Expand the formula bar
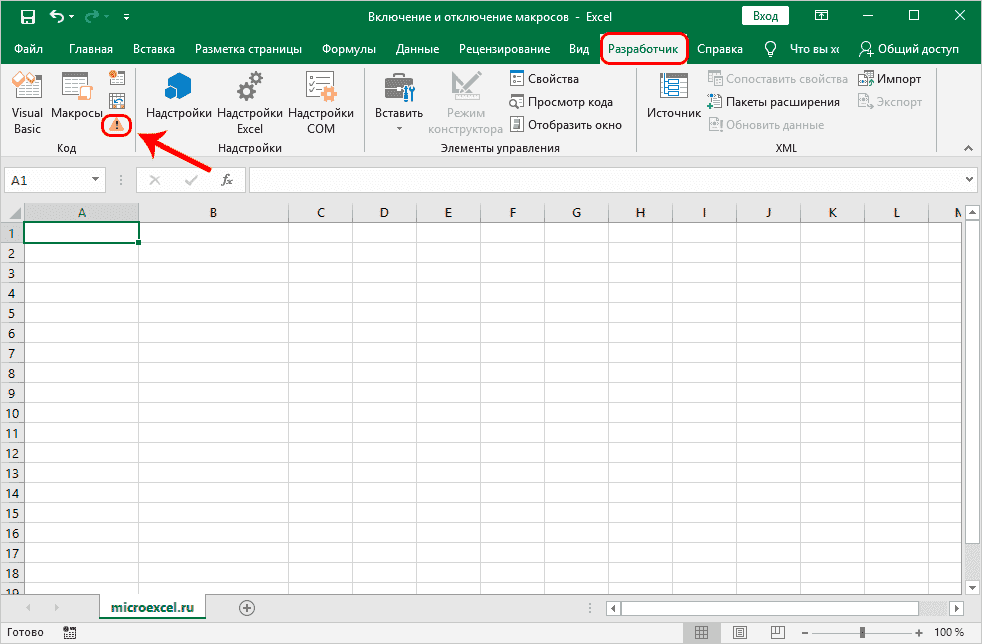This screenshot has width=982, height=644. pos(969,180)
